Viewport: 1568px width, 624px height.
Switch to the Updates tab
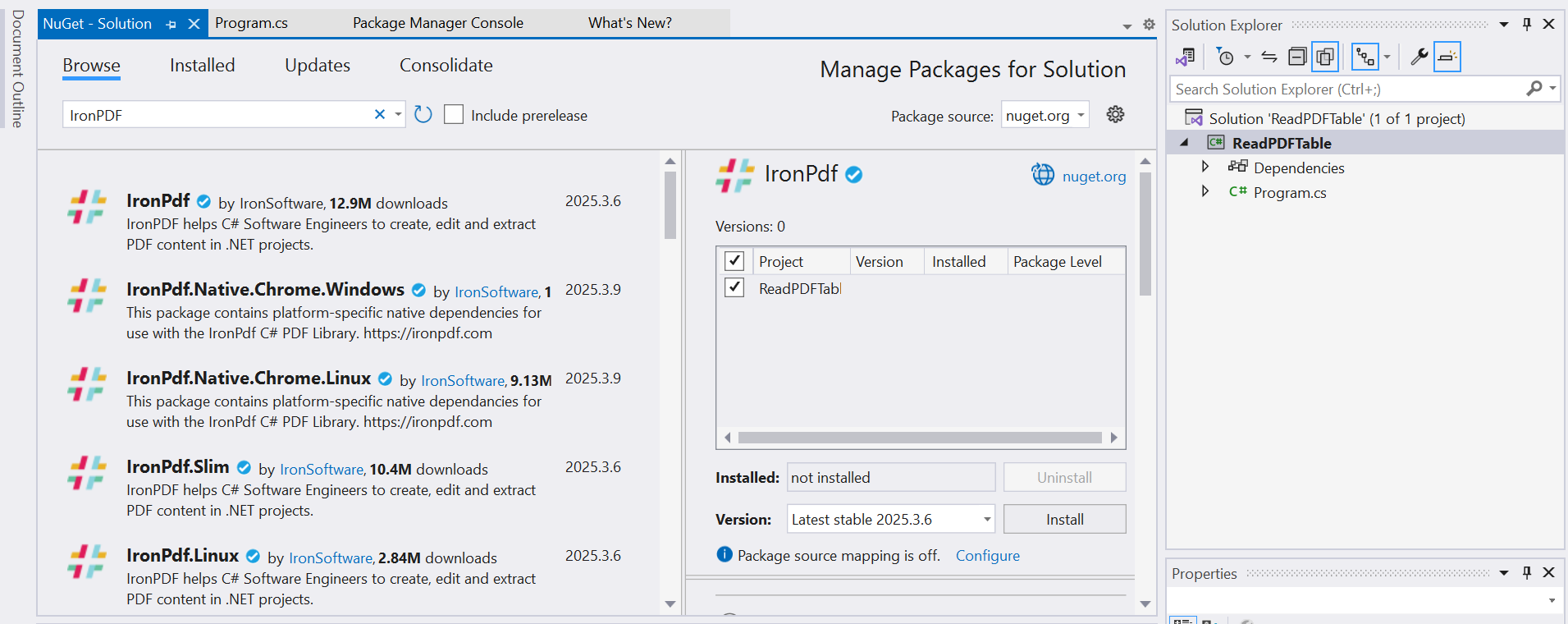318,65
